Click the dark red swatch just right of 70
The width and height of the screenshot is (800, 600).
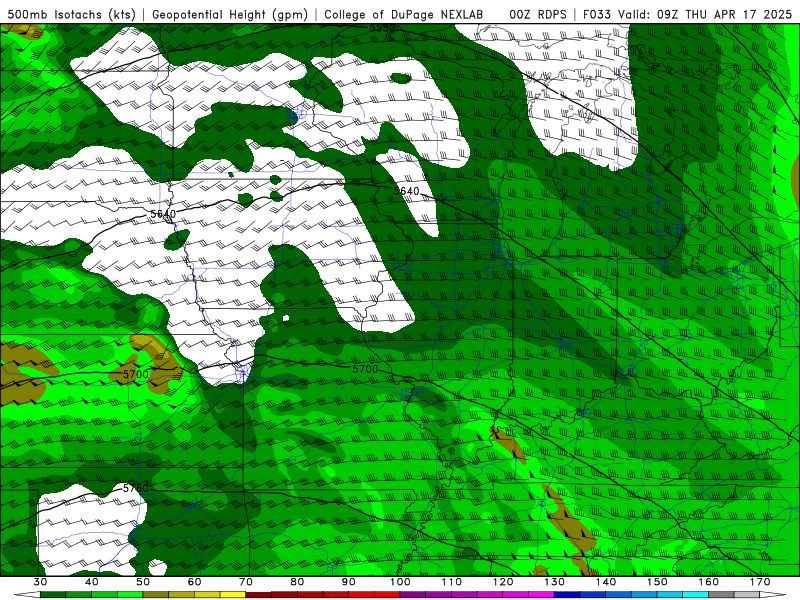[x=259, y=595]
